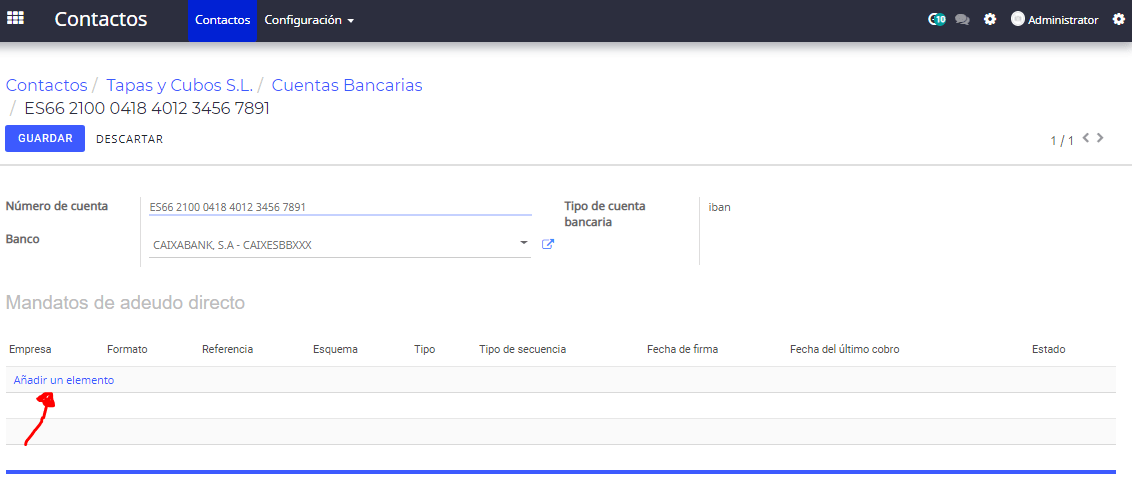Sort by Tipo column header
This screenshot has height=484, width=1132.
pyautogui.click(x=424, y=350)
